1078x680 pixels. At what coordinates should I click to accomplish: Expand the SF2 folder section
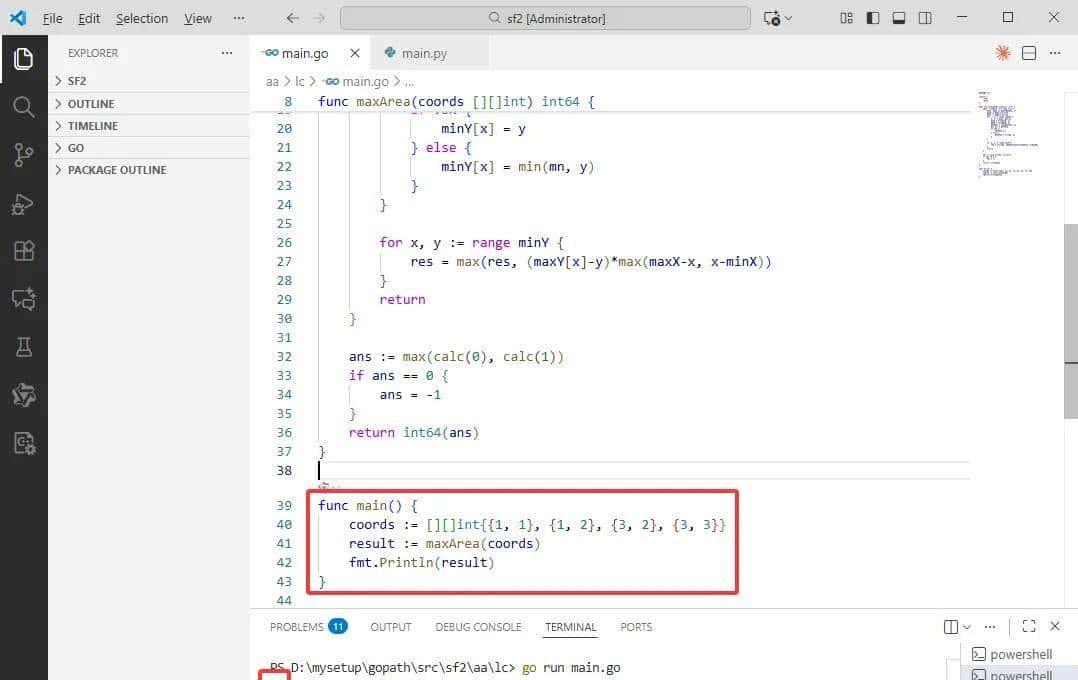pos(77,81)
